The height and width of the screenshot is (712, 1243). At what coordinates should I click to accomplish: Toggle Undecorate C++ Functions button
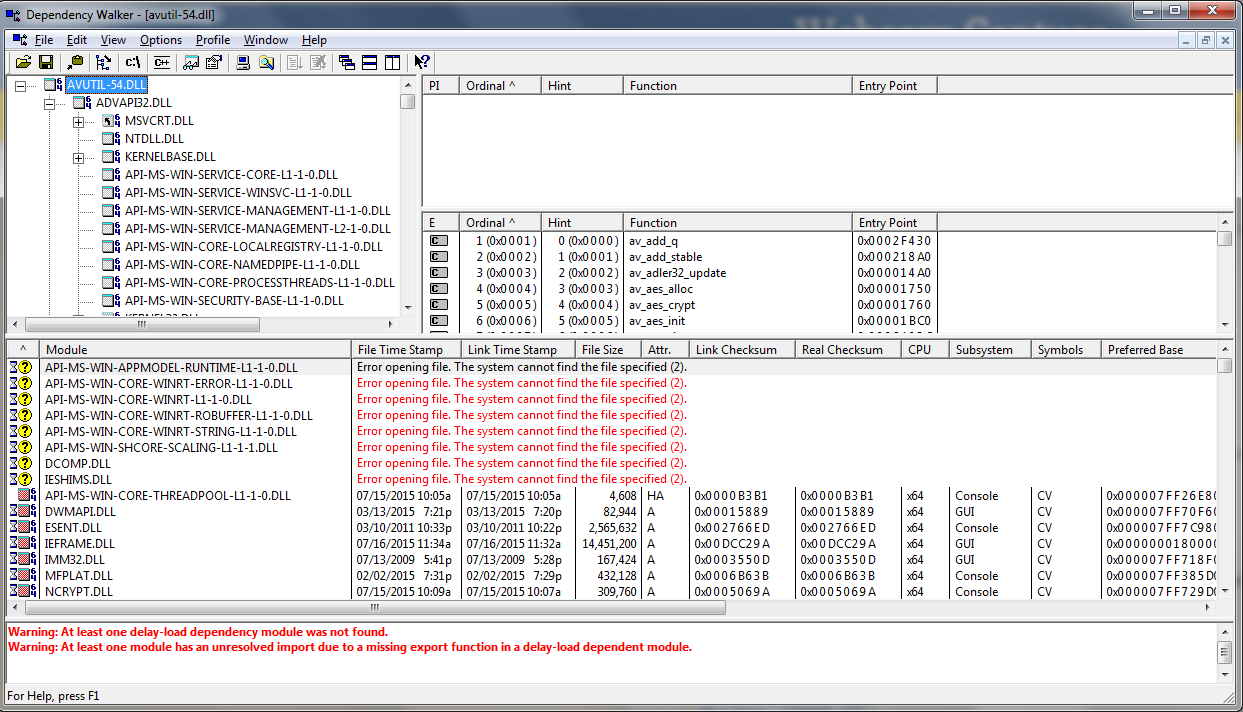161,62
